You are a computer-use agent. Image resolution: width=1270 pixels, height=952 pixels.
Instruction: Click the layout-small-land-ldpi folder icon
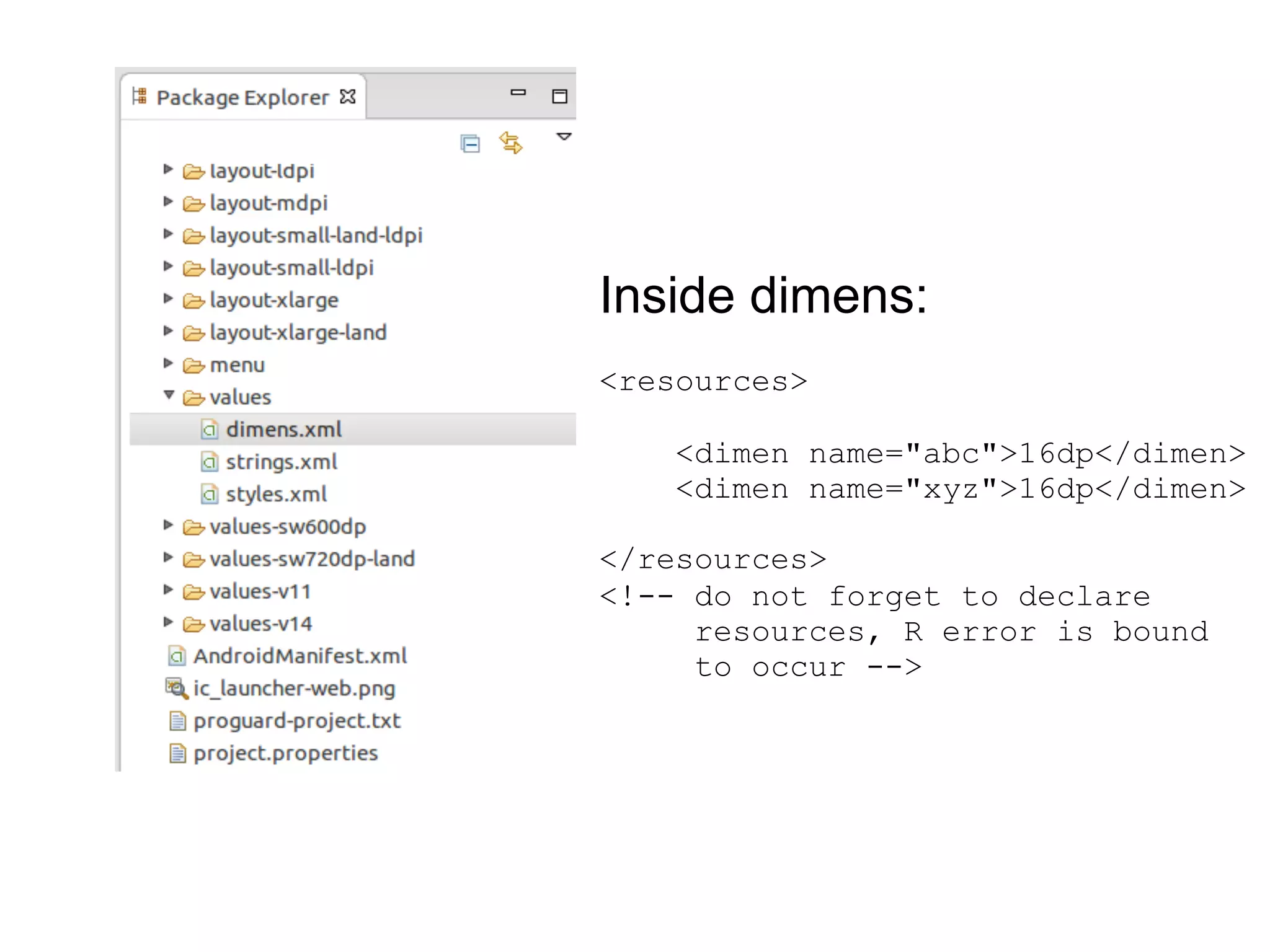point(193,236)
